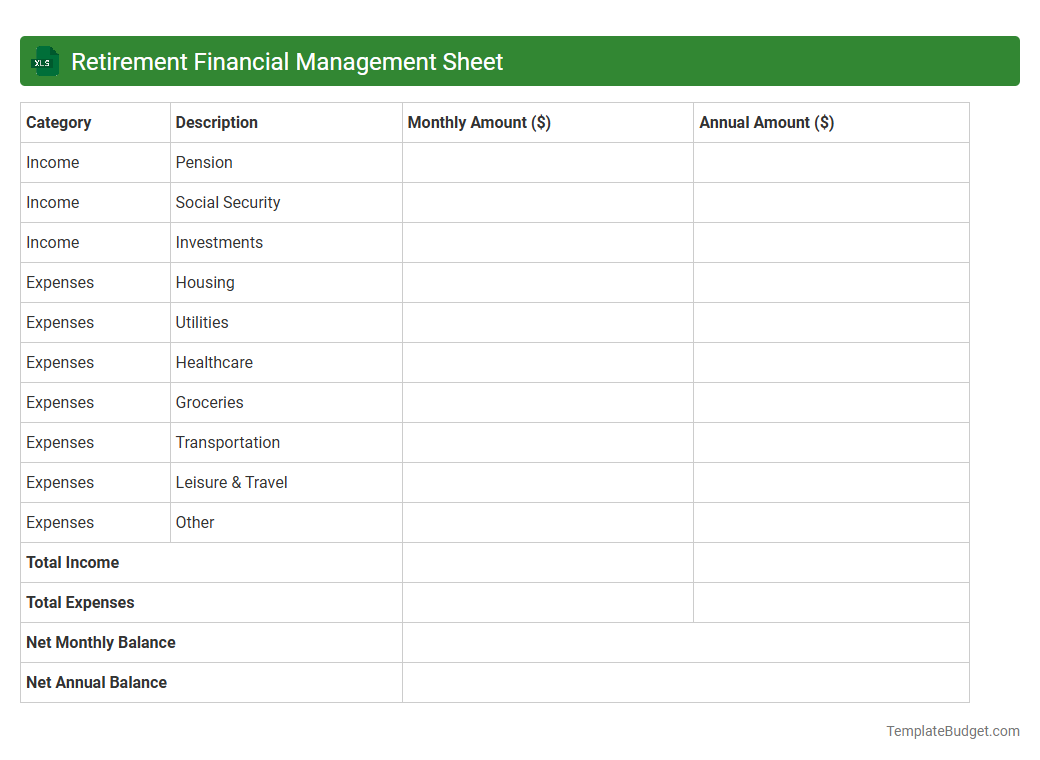1040x760 pixels.
Task: Click the Retirement Financial Management Sheet title
Action: tap(287, 62)
